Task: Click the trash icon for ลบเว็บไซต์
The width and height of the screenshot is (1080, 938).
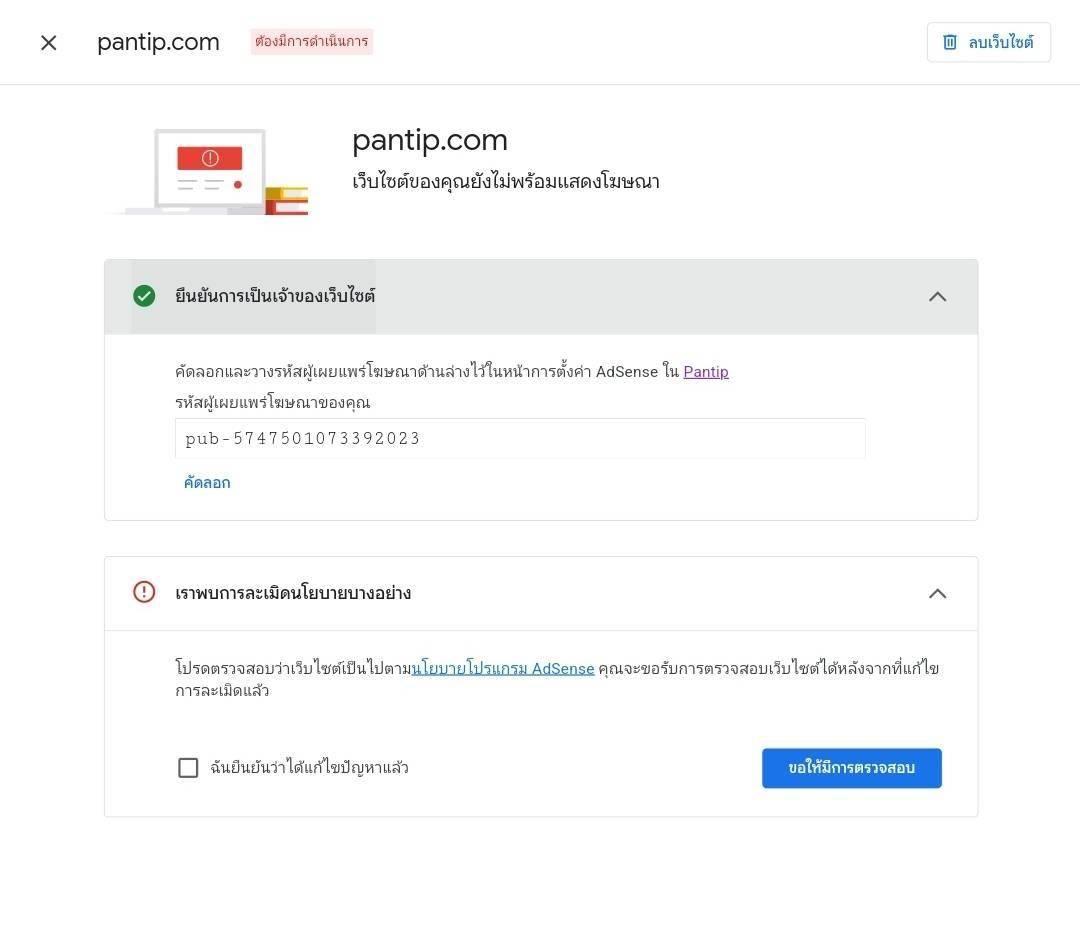Action: (950, 42)
